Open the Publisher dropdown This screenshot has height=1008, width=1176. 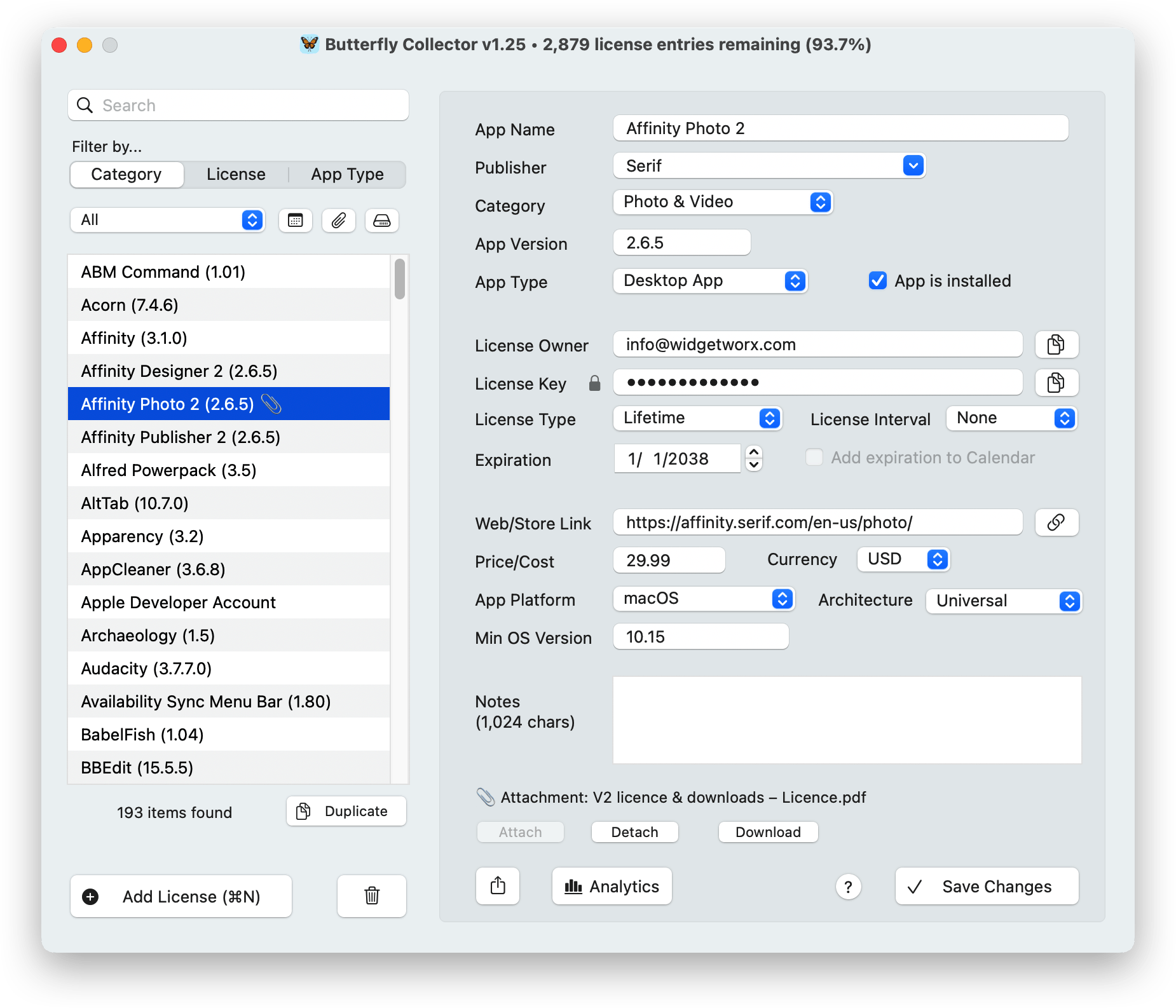(913, 166)
